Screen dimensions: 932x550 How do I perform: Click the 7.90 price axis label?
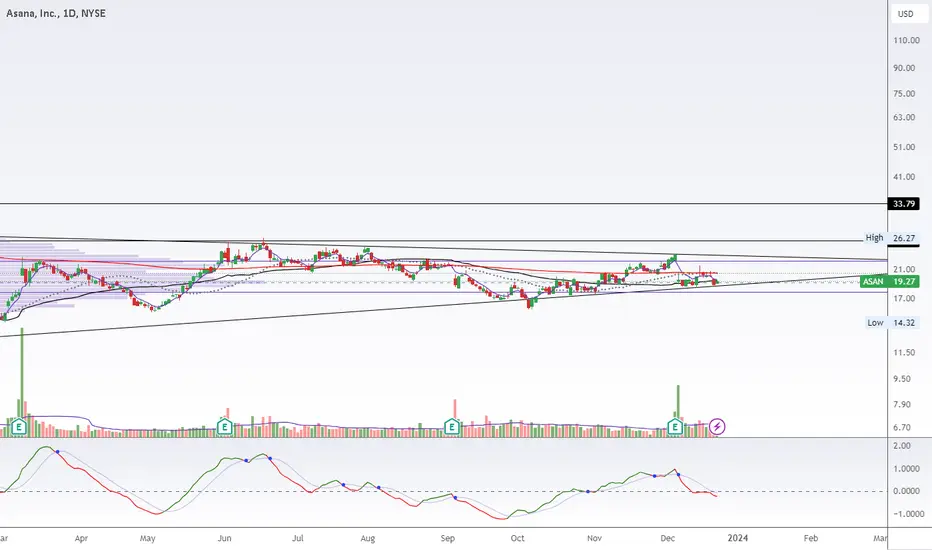click(902, 404)
